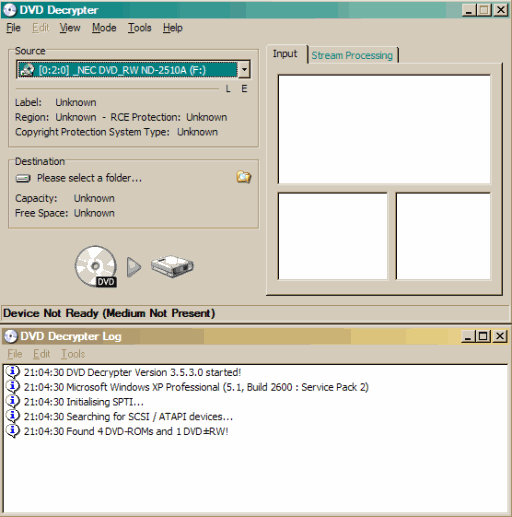
Task: Click the Free Space Unknown value
Action: click(x=94, y=213)
